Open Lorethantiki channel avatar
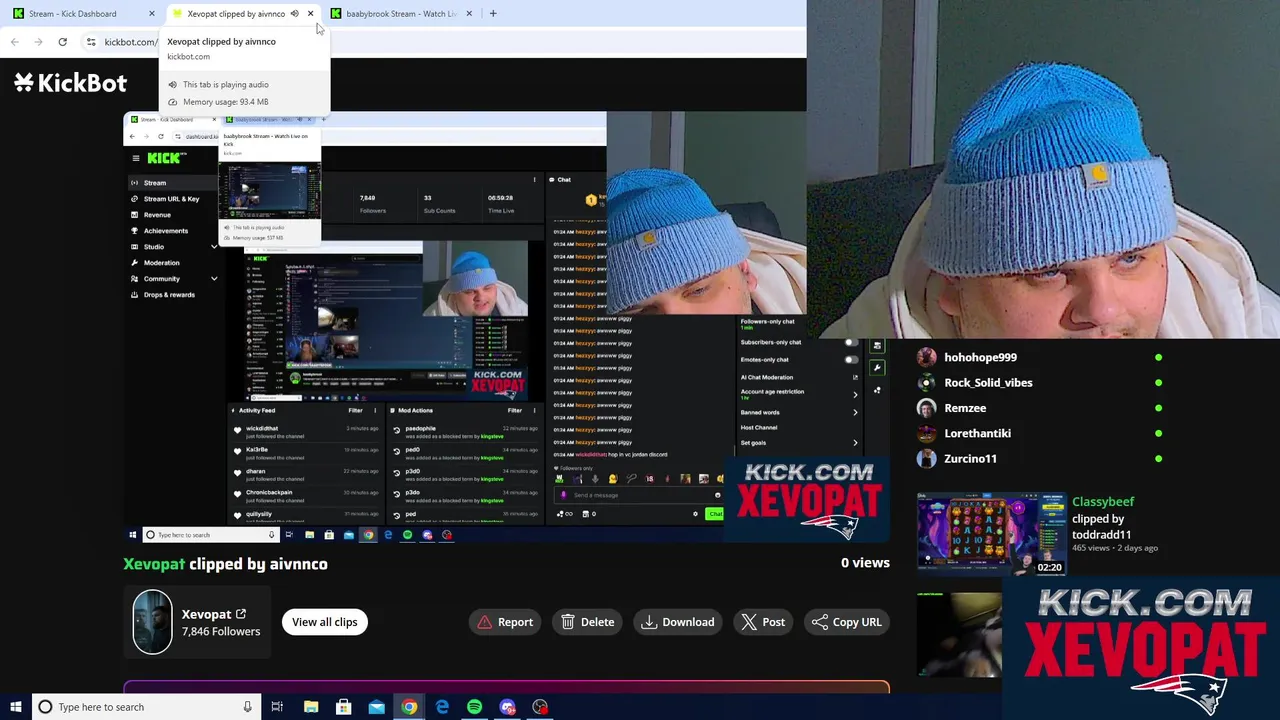 (927, 433)
